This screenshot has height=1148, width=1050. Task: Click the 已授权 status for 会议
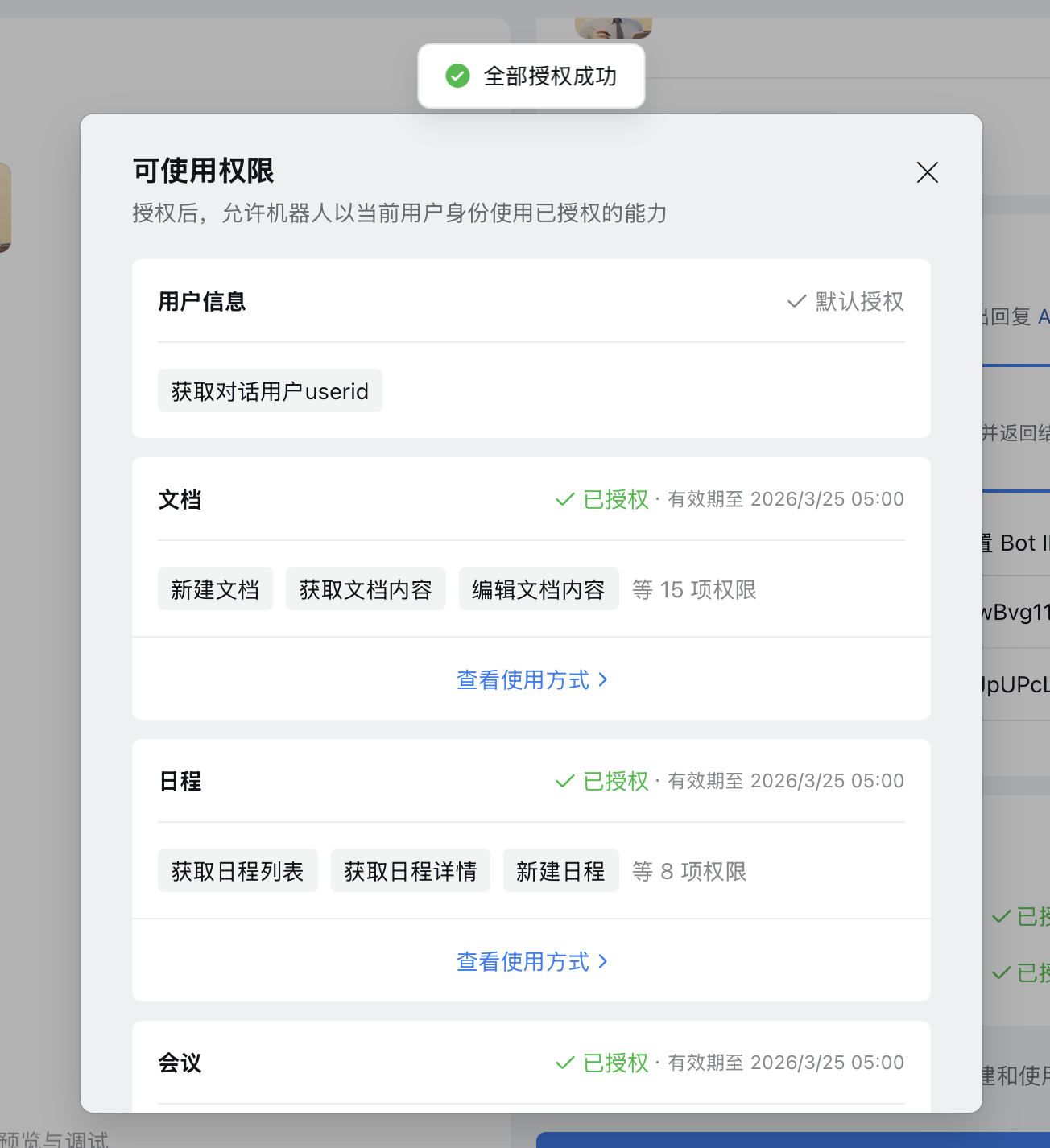tap(616, 1063)
